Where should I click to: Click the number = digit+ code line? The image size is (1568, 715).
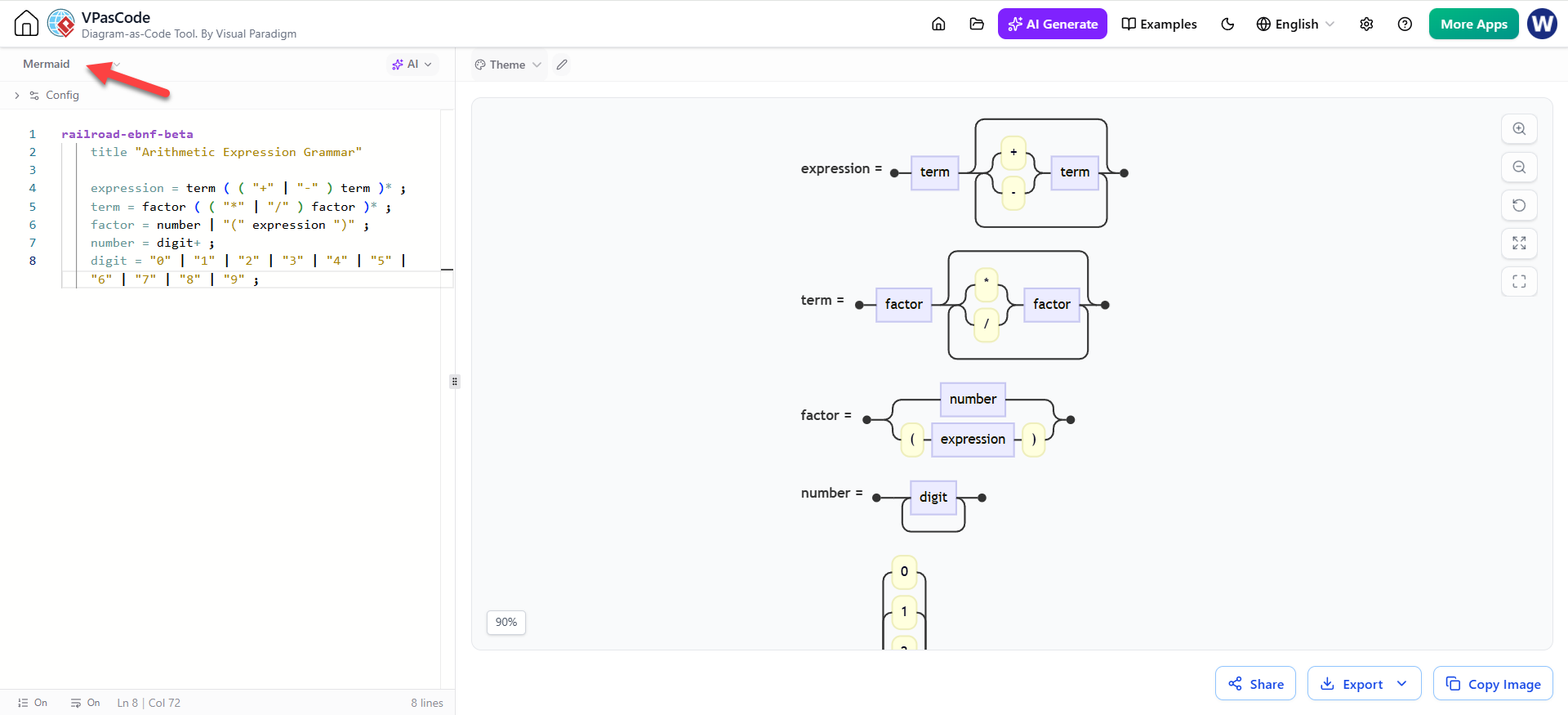pos(153,243)
